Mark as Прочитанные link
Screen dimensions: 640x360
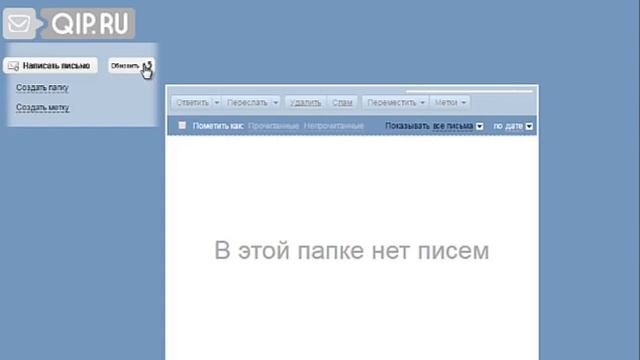click(273, 126)
